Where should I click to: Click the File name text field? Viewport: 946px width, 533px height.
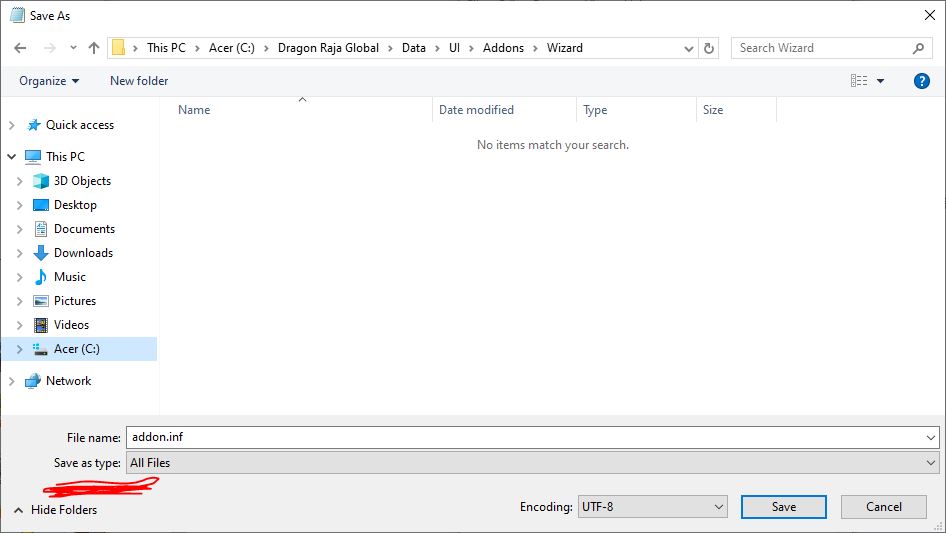point(520,438)
